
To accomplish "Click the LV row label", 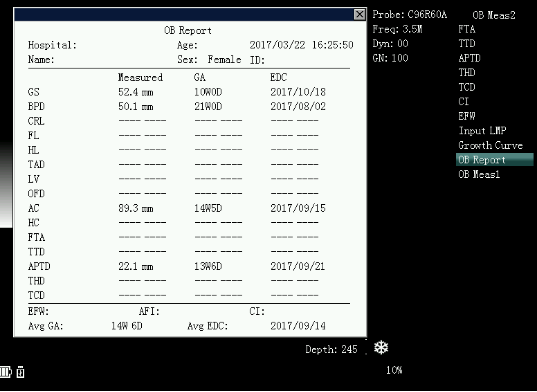I will pos(34,179).
